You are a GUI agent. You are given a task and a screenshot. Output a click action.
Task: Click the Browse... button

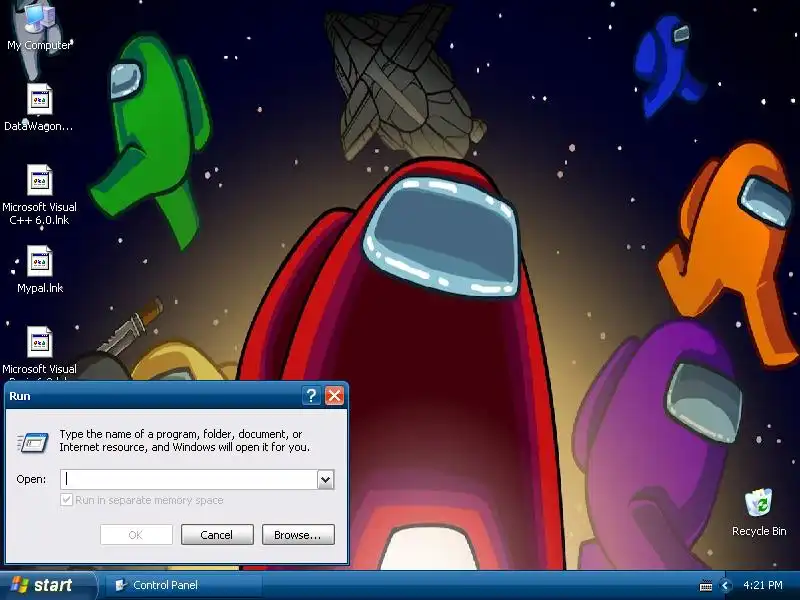click(x=298, y=535)
